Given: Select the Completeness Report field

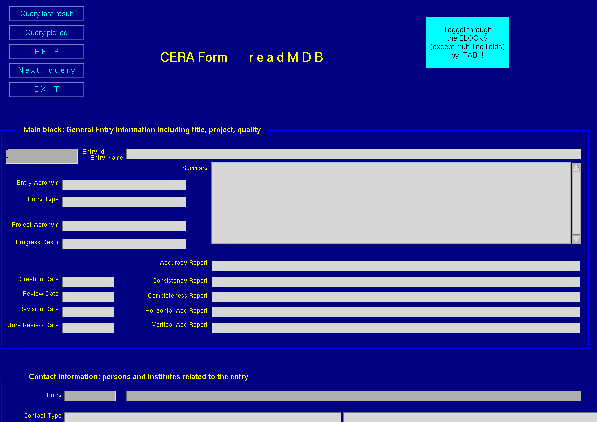Looking at the screenshot, I should point(396,297).
